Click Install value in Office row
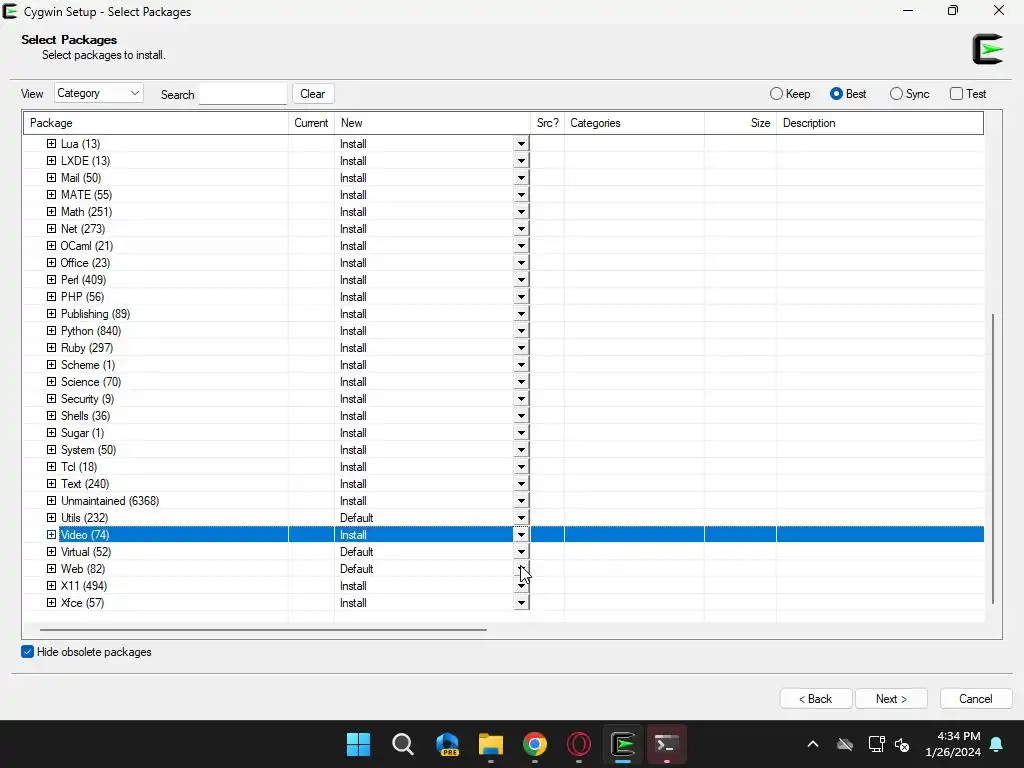 (353, 263)
